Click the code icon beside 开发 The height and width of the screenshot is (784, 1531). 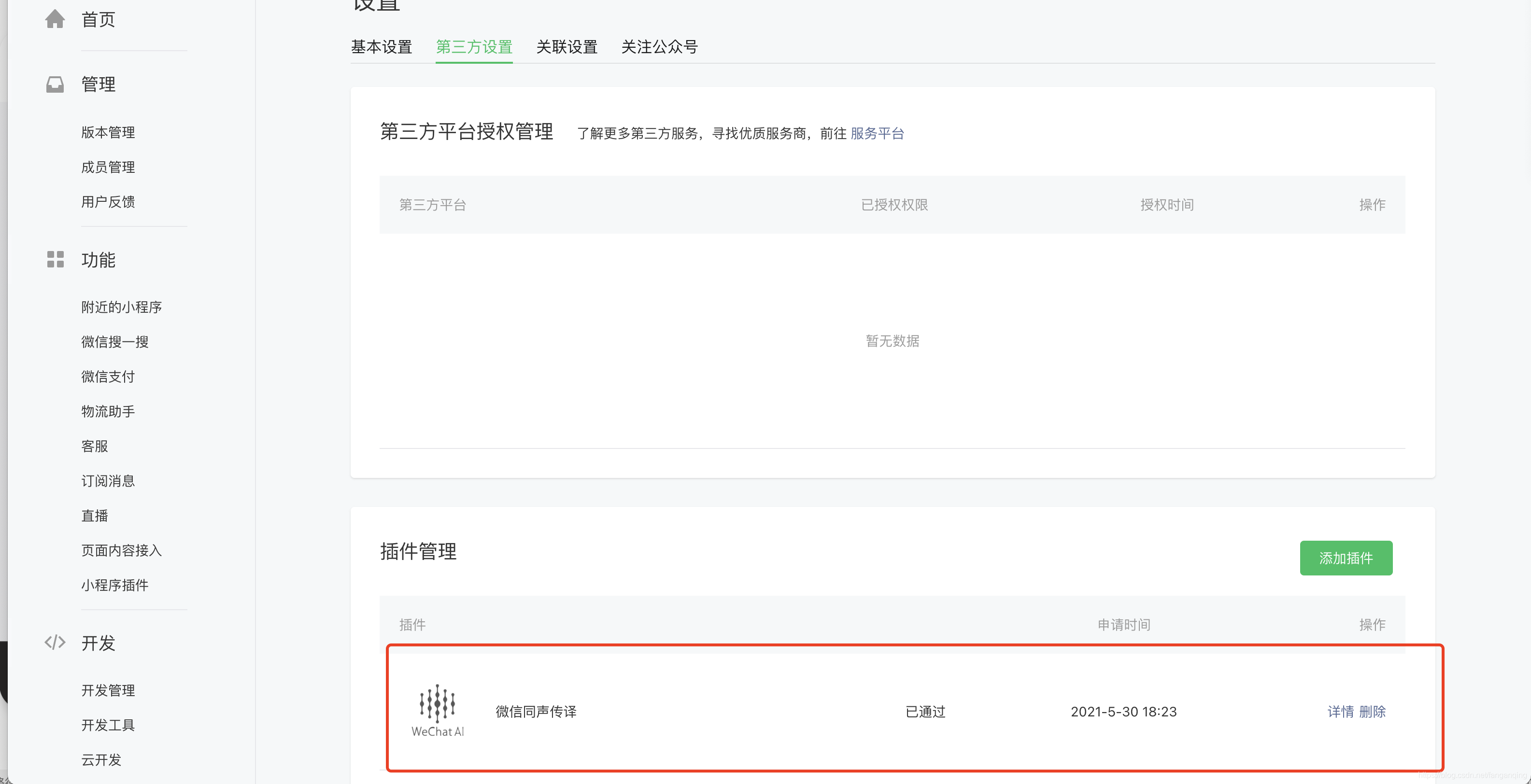pyautogui.click(x=55, y=643)
